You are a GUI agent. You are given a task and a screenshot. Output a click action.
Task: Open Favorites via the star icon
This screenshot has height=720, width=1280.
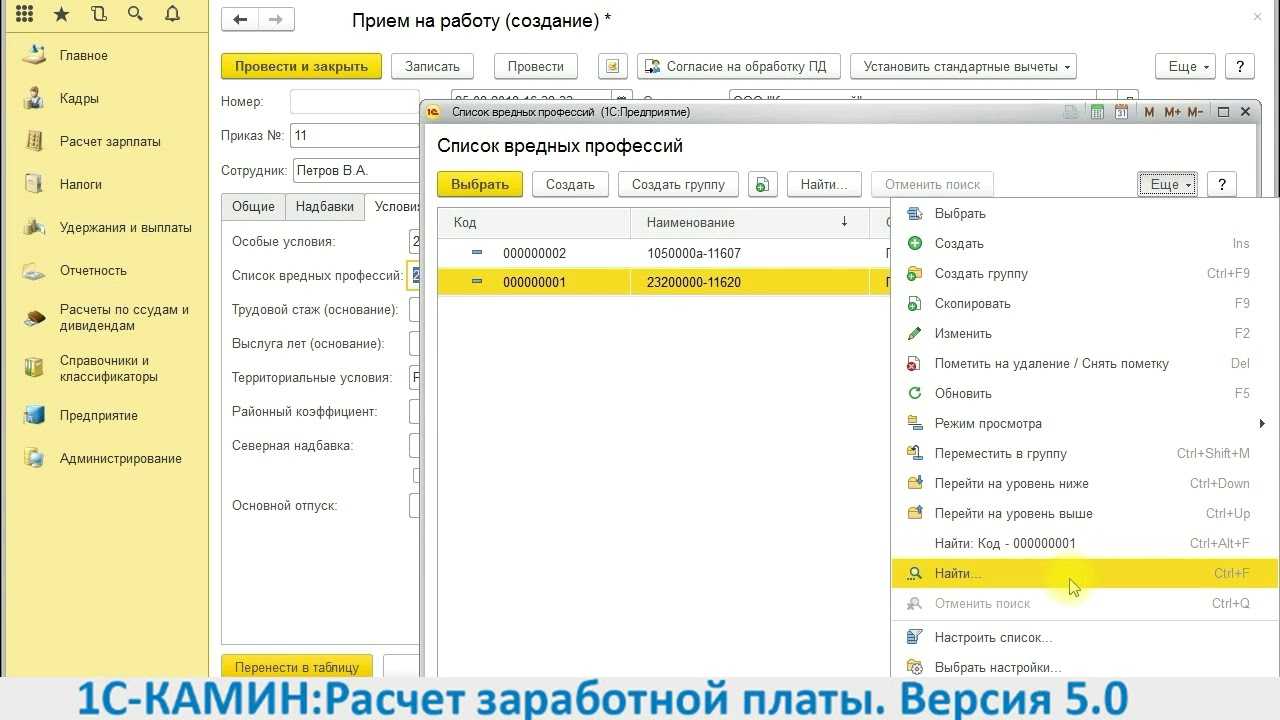61,14
